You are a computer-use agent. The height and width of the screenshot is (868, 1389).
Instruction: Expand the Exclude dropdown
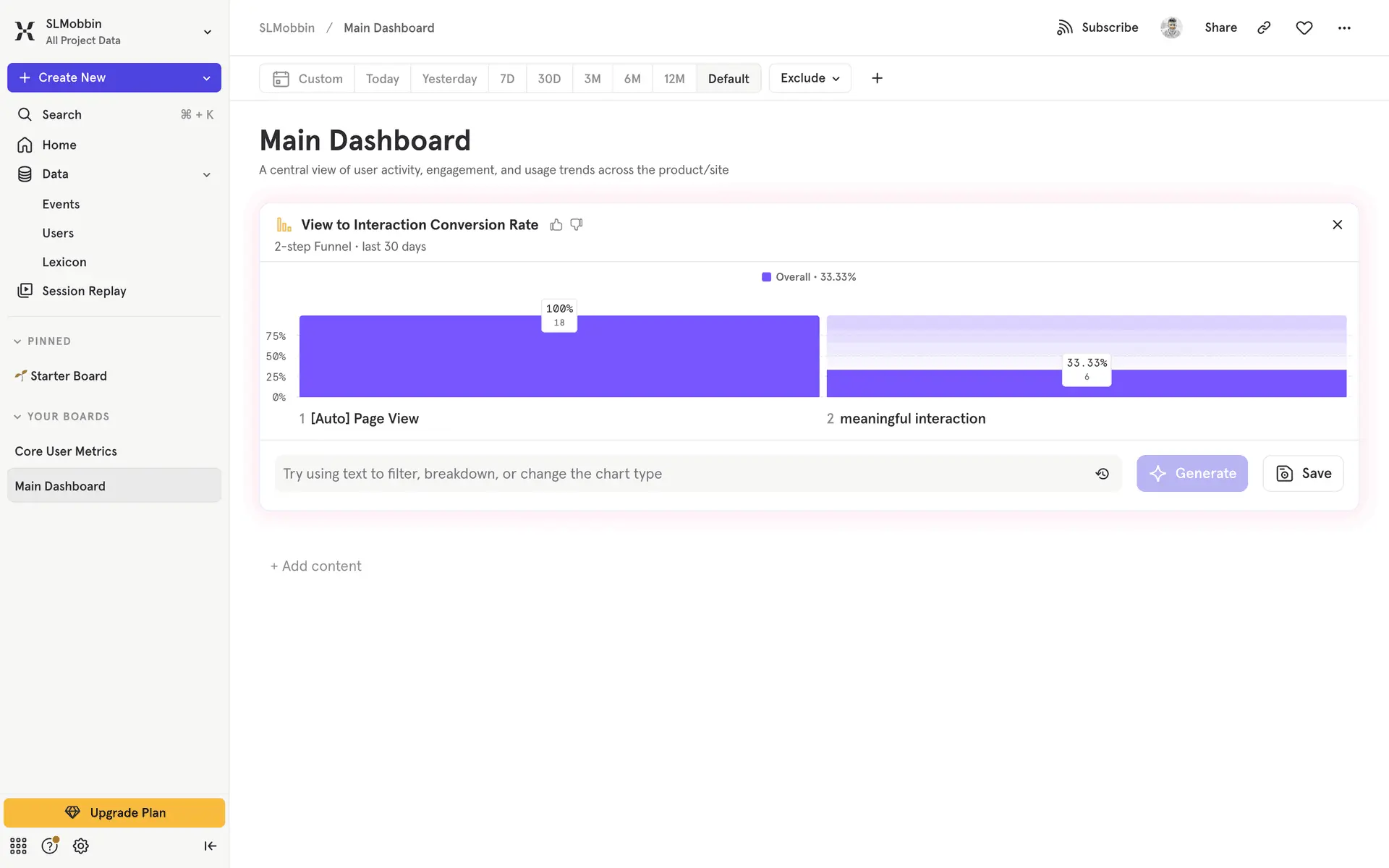point(810,78)
